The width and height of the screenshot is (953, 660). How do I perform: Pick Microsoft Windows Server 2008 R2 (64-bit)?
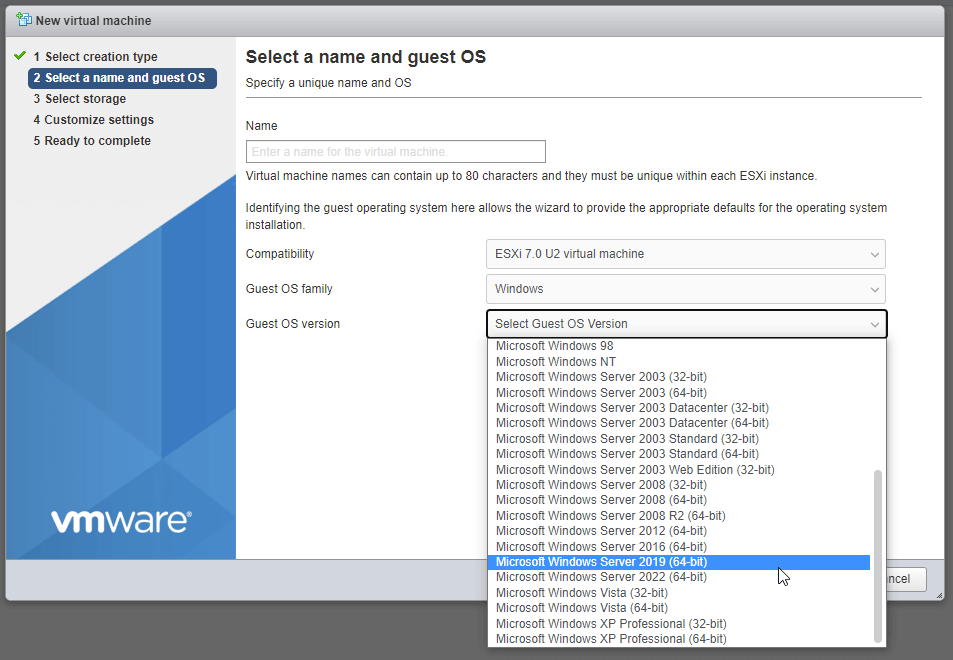click(x=679, y=516)
